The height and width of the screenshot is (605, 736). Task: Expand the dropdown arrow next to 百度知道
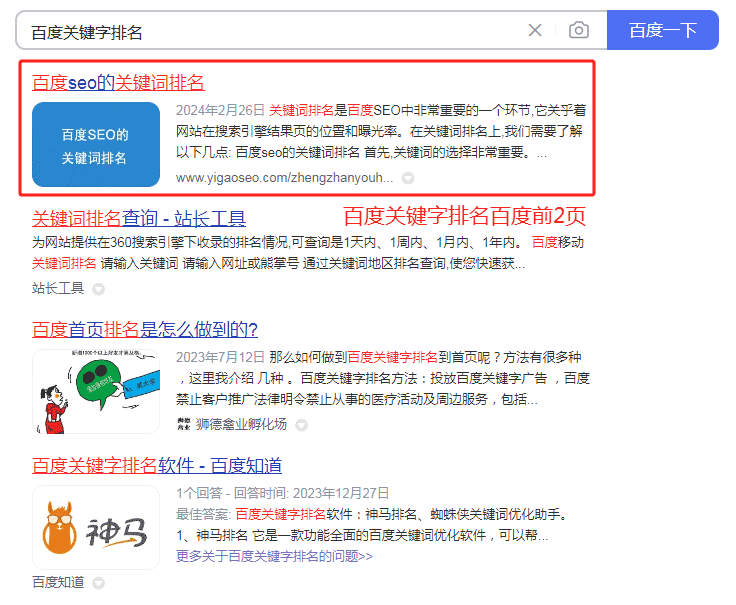98,583
